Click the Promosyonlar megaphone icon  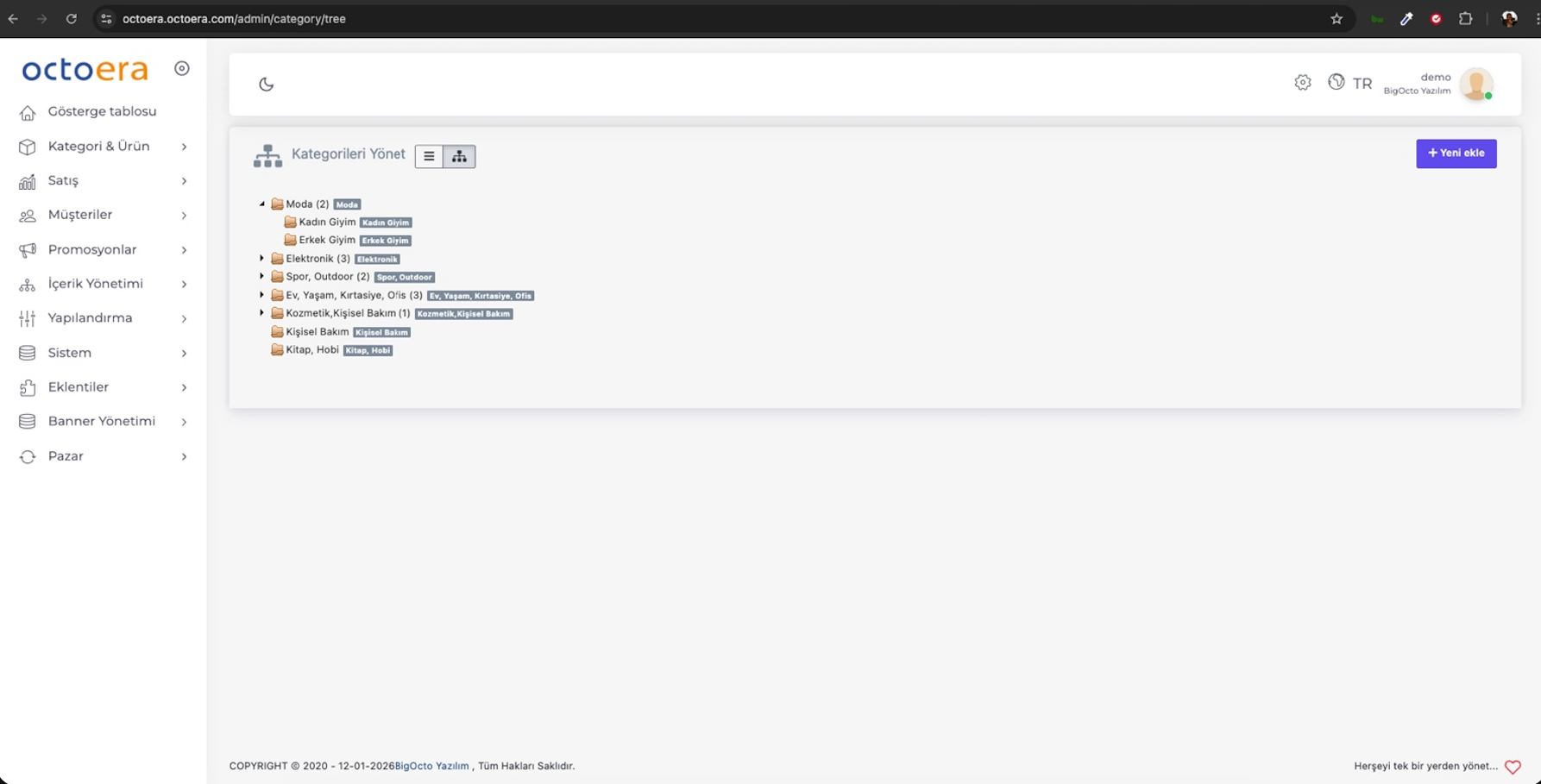(28, 250)
